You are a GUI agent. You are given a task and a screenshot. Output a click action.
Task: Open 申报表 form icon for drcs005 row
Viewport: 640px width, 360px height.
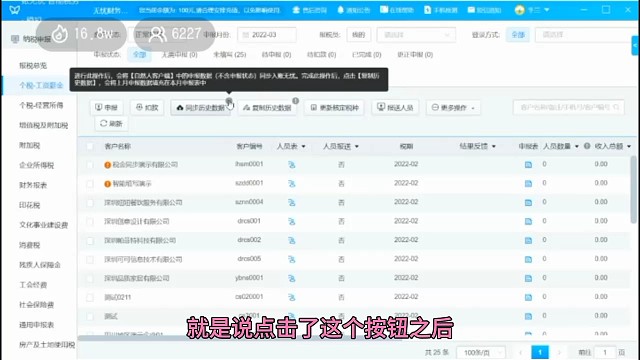(x=528, y=259)
